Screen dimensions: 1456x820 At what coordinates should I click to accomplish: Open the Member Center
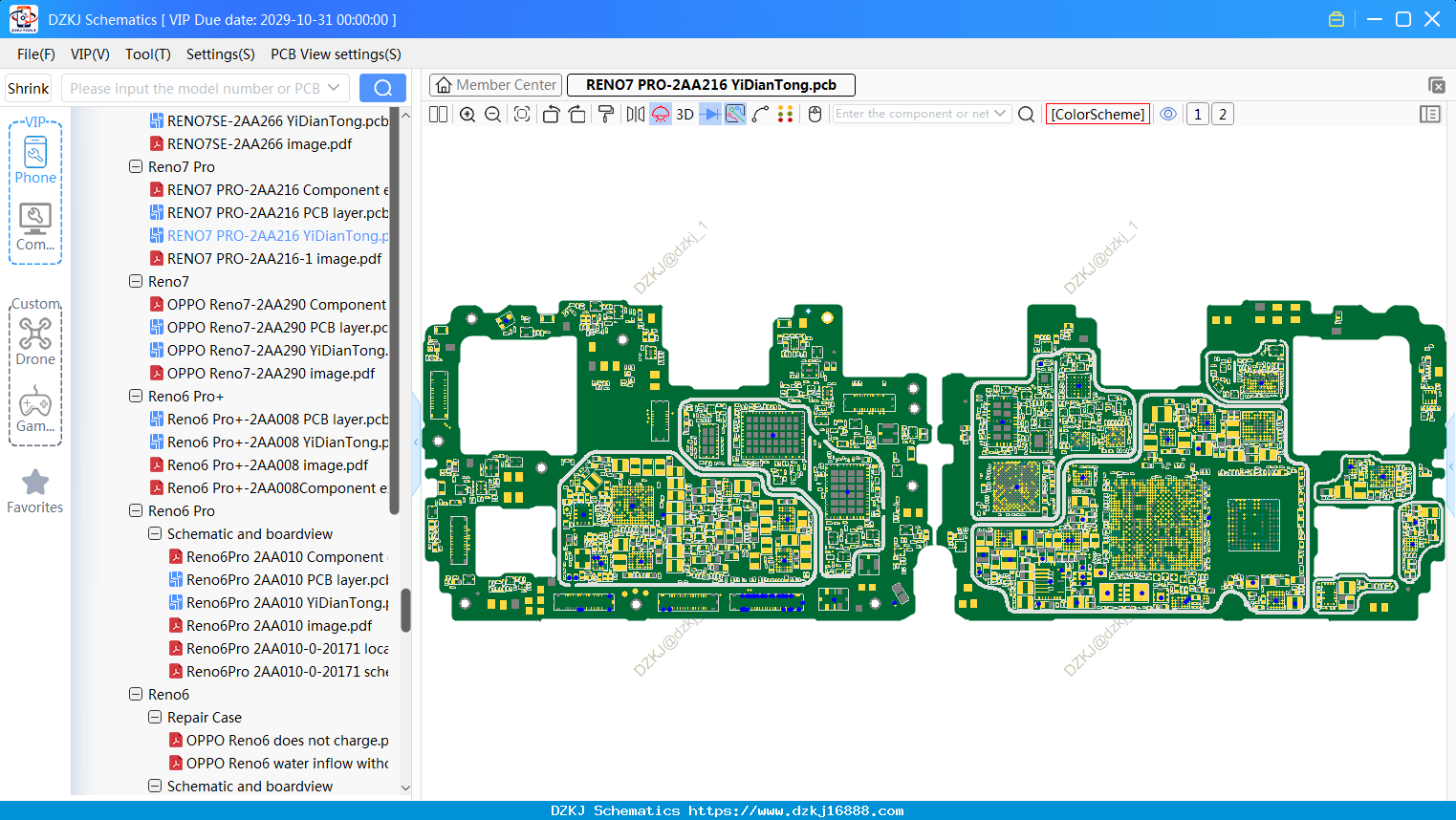495,85
